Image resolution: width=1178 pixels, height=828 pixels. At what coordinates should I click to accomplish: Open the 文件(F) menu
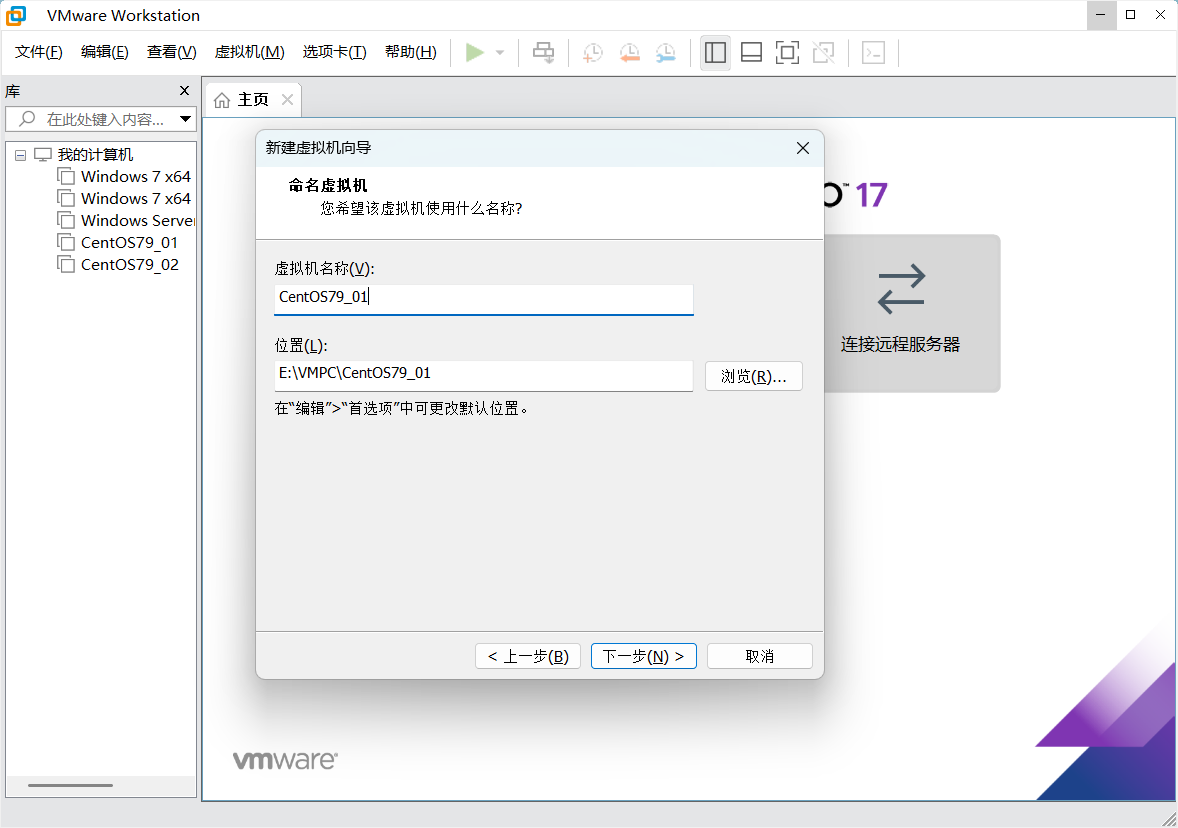38,52
